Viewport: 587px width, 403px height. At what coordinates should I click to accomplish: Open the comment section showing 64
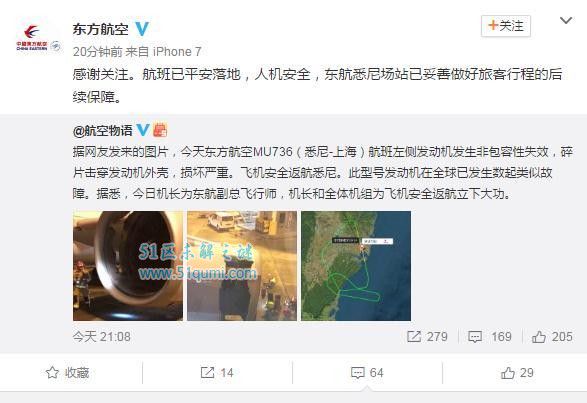coord(358,373)
